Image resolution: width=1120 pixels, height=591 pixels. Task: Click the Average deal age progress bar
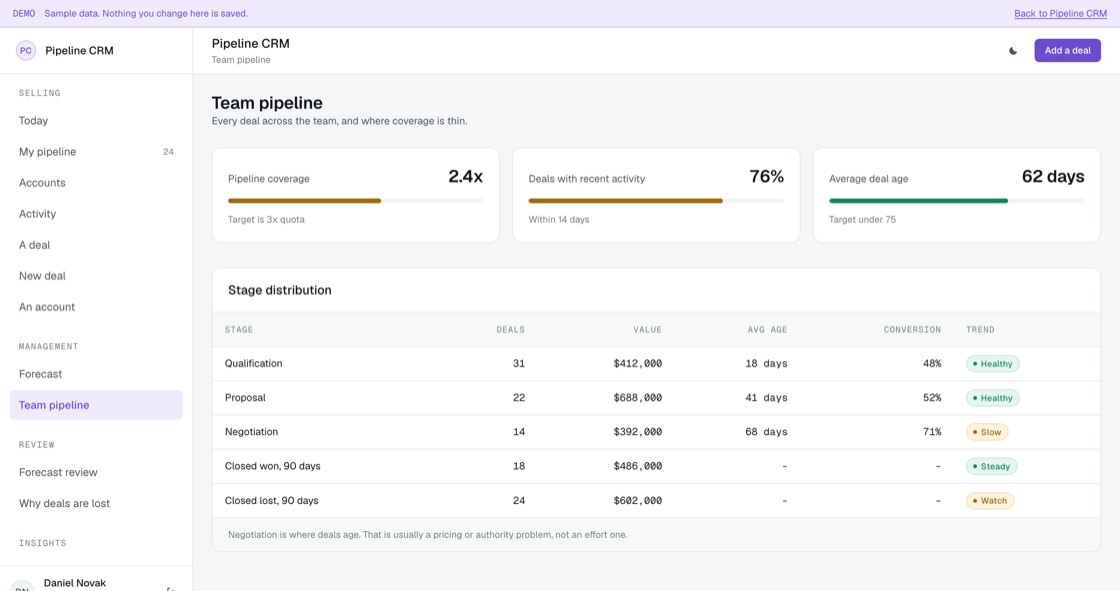(956, 201)
